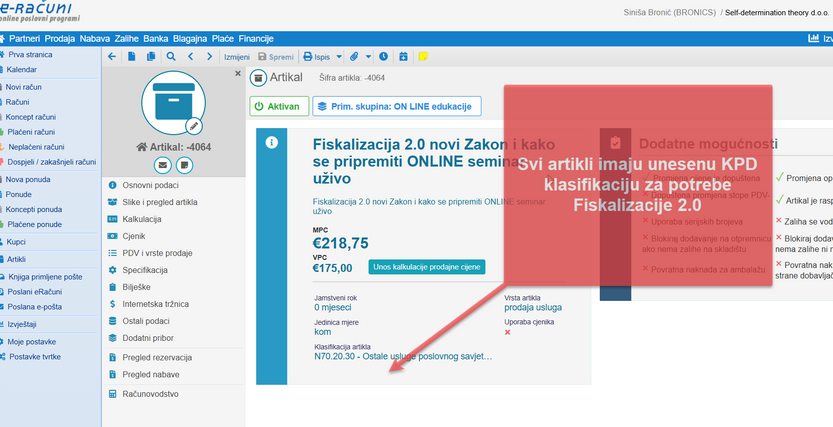Open Dospjeli / zakašnjeli računi
Screen dimensions: 833x427
pos(52,162)
